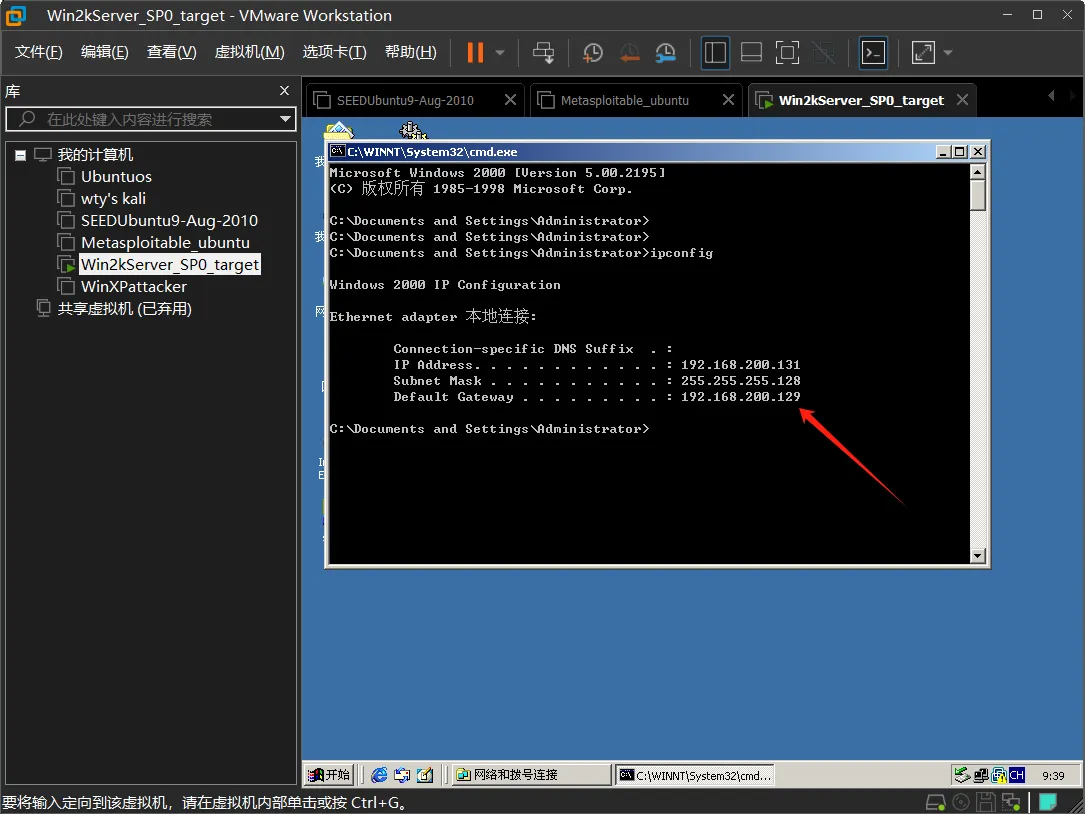Click the stretch guest display icon
Viewport: 1085px width, 814px height.
coord(923,53)
